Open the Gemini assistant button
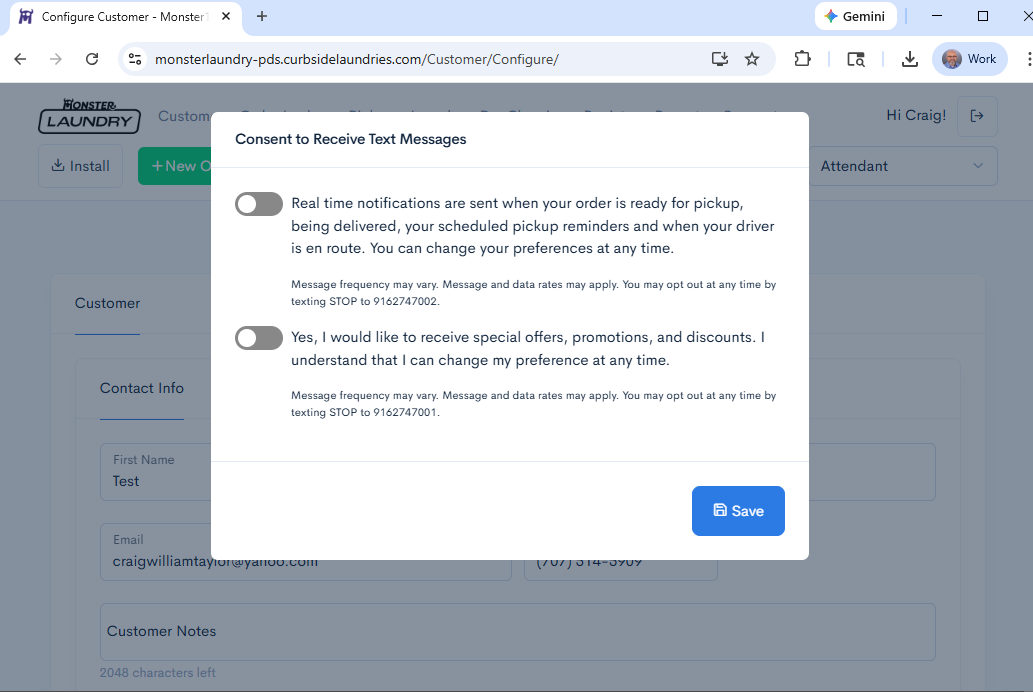The height and width of the screenshot is (692, 1033). pos(855,16)
